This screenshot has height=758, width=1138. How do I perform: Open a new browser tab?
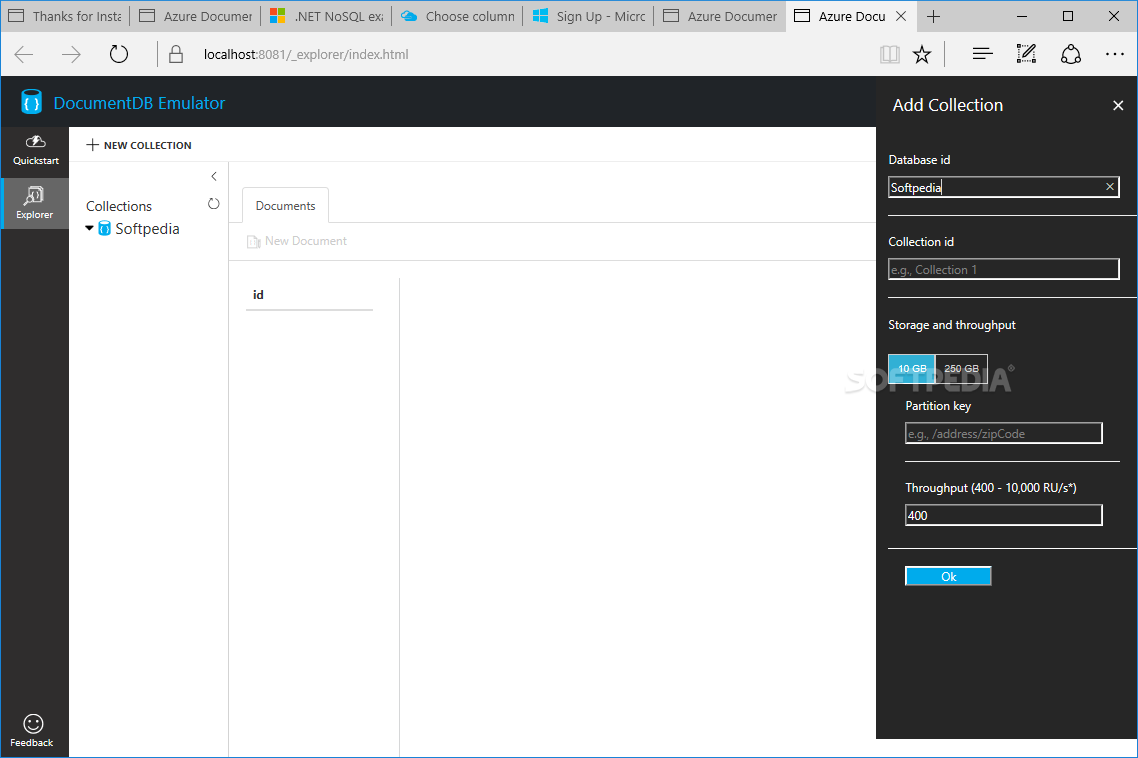pyautogui.click(x=933, y=16)
